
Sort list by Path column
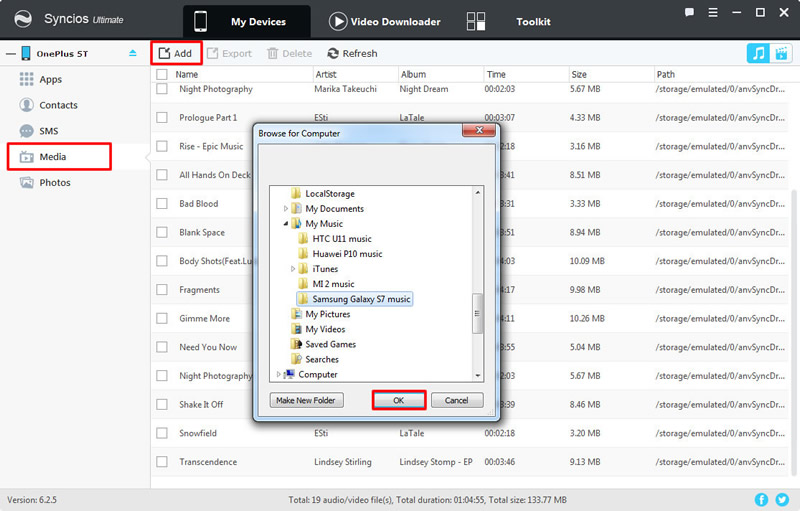tap(665, 74)
